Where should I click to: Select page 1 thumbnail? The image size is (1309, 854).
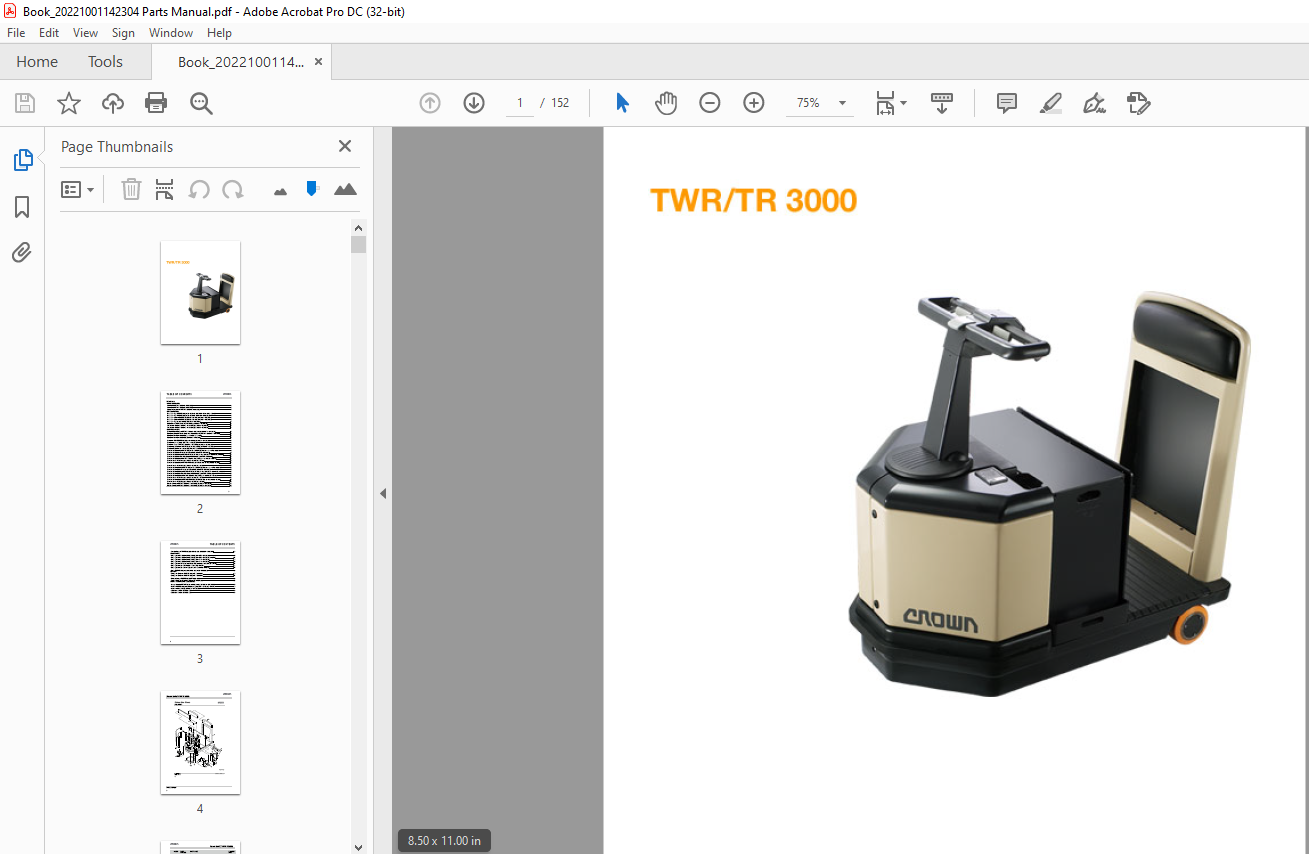click(200, 292)
